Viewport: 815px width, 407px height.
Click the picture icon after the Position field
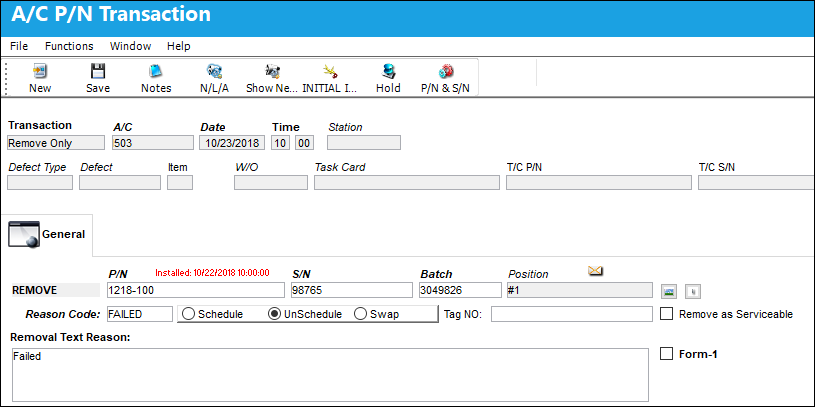668,292
